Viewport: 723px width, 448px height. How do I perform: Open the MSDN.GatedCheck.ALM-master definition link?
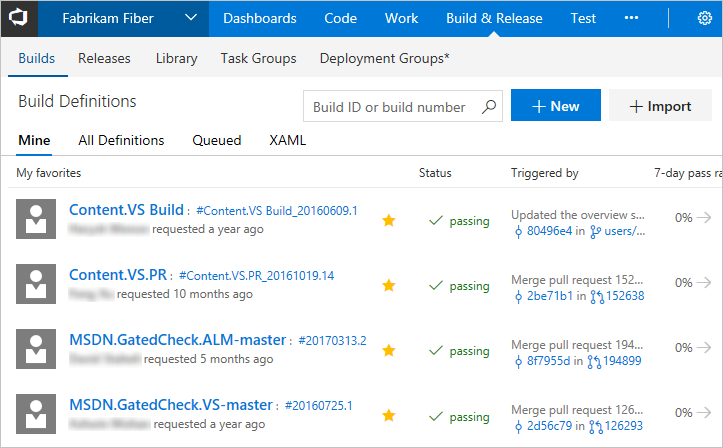(178, 340)
